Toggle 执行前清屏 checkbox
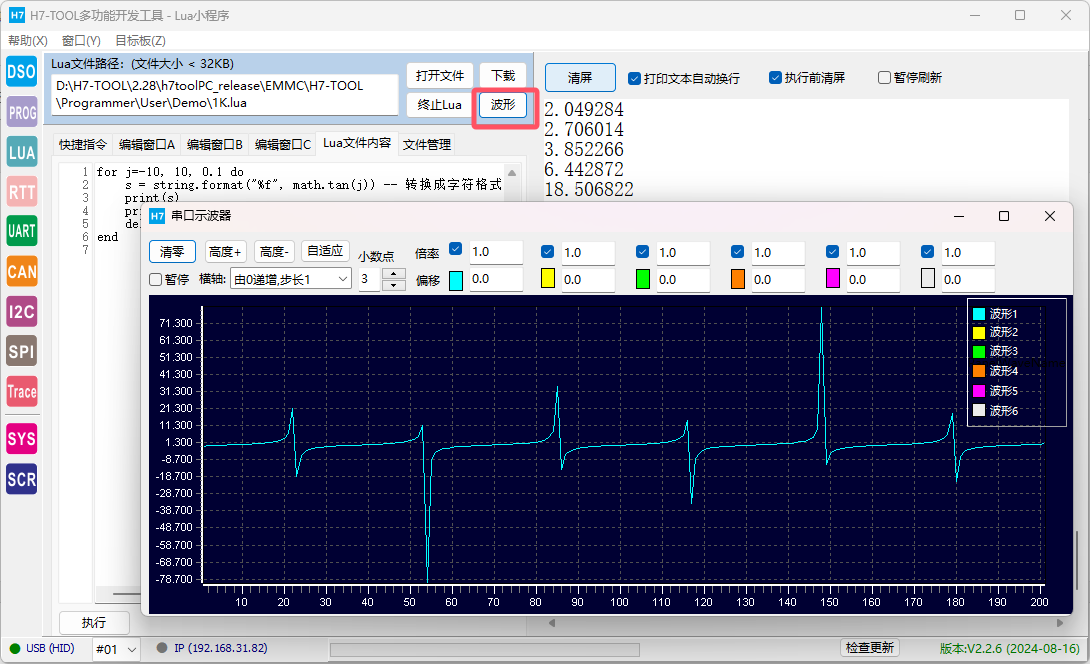Screen dimensions: 1090x664 [x=775, y=77]
